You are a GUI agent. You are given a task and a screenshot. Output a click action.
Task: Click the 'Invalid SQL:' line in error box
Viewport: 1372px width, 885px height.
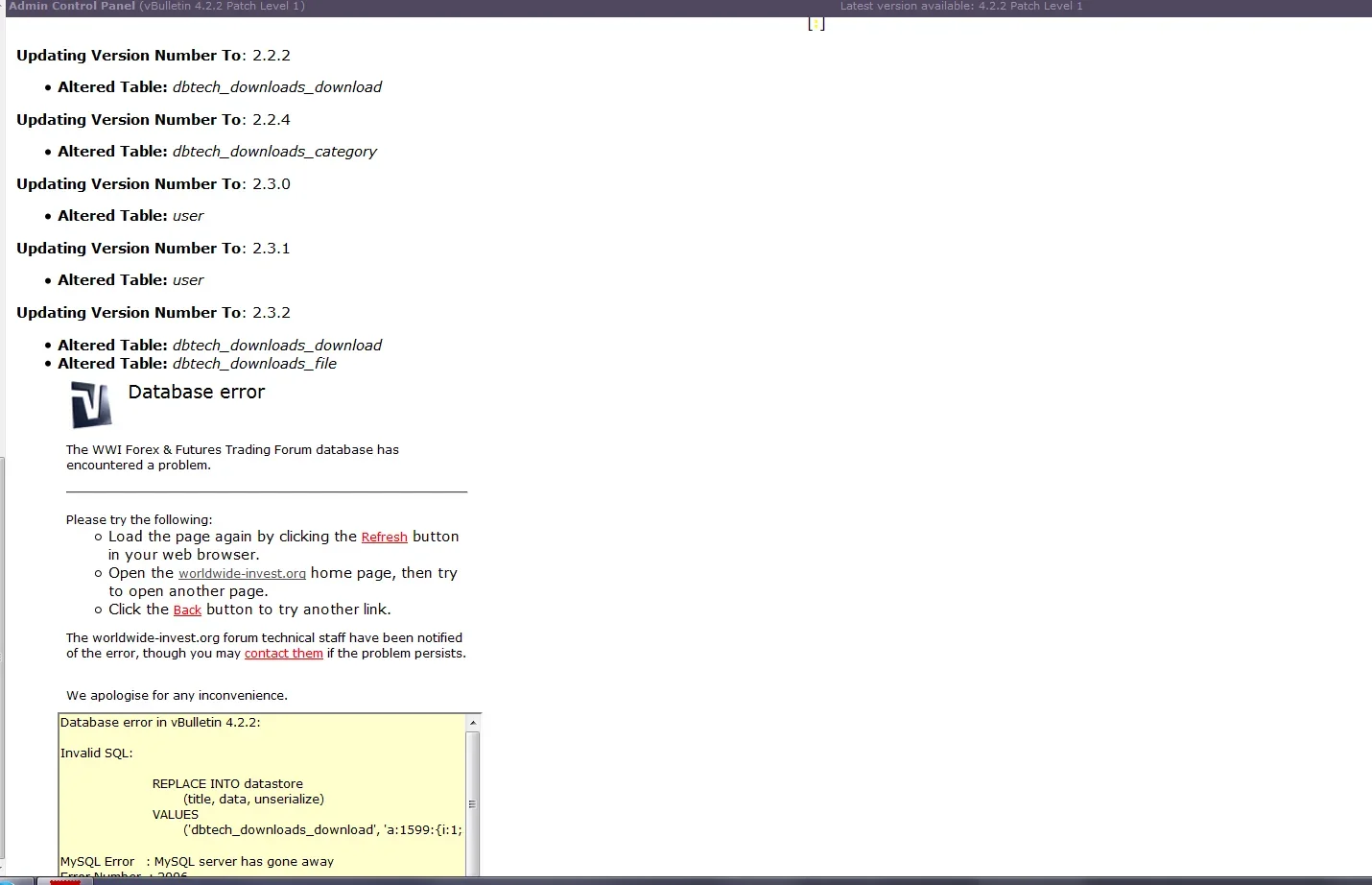(x=97, y=753)
